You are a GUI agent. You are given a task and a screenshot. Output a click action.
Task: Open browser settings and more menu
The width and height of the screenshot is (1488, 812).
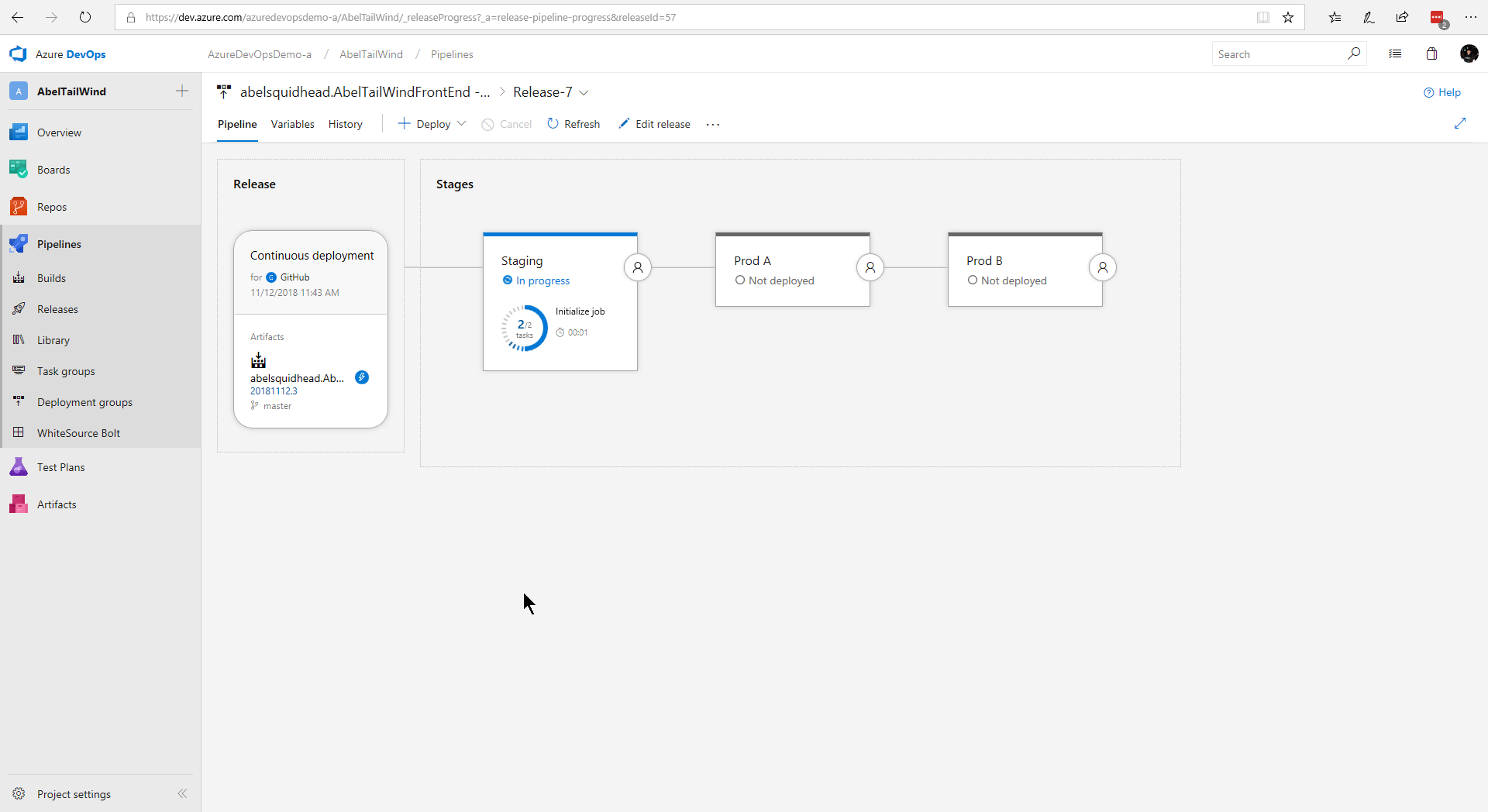pos(1471,17)
